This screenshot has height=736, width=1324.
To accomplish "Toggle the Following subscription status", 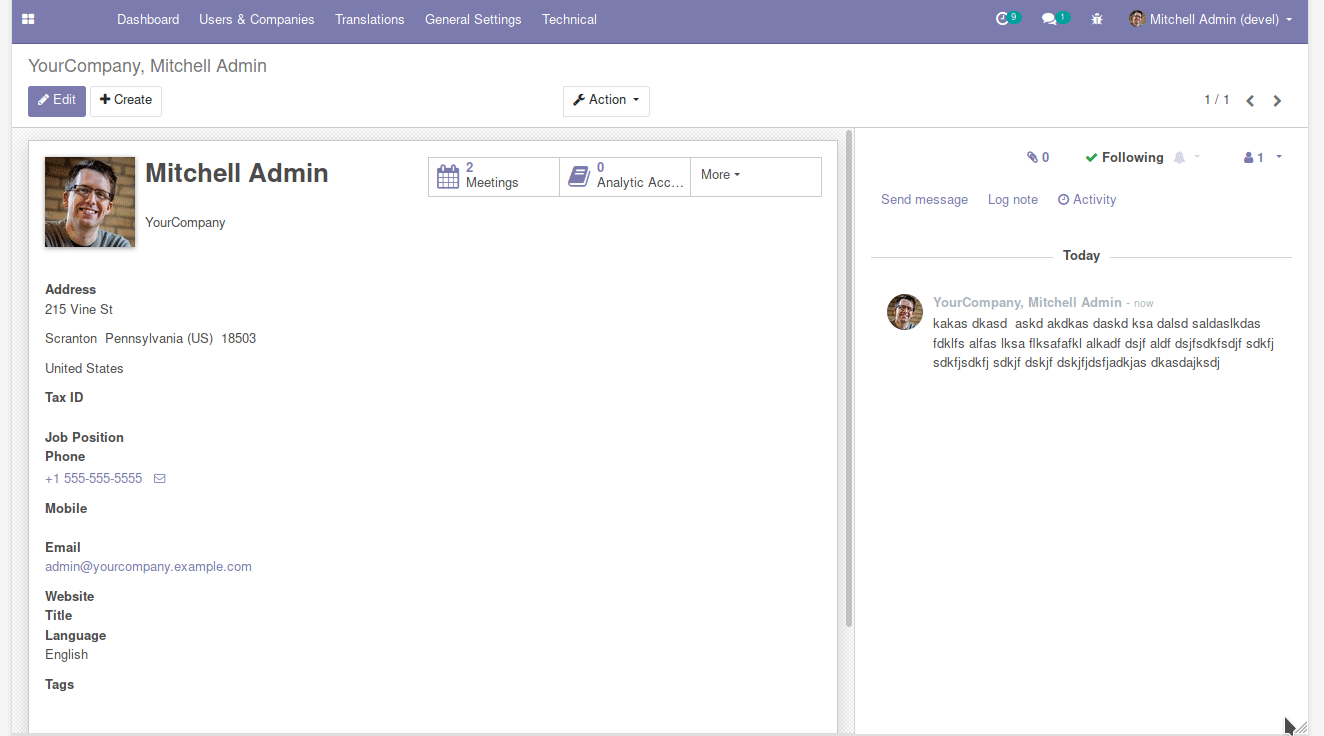I will (x=1124, y=157).
